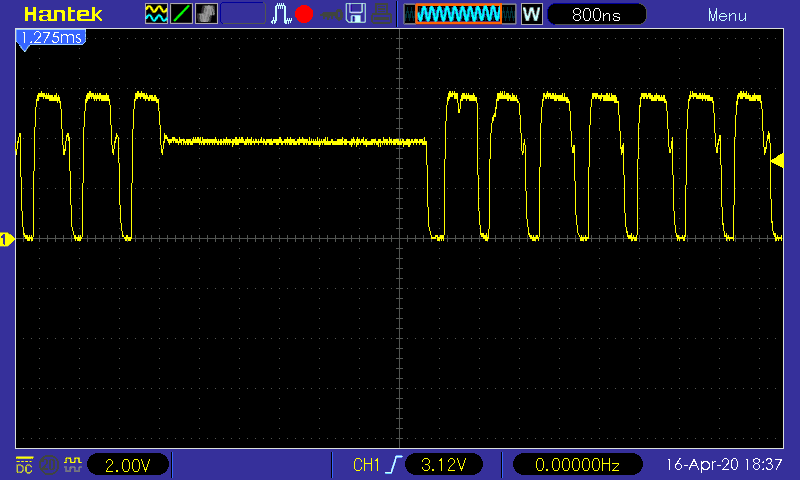Open the Menu button

click(727, 15)
